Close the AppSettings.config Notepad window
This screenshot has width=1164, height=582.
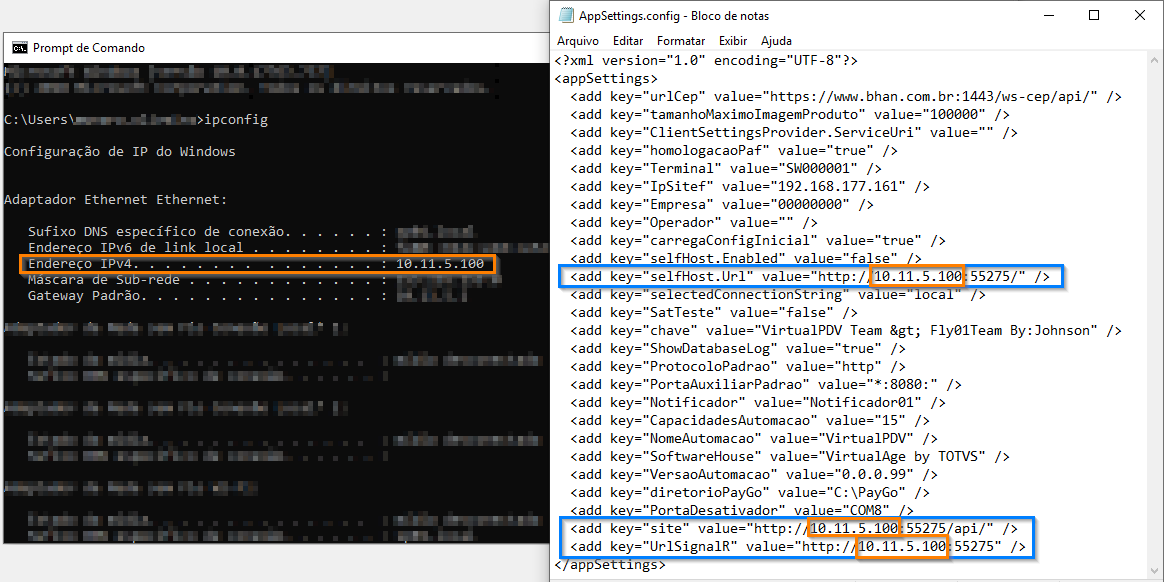pyautogui.click(x=1140, y=15)
